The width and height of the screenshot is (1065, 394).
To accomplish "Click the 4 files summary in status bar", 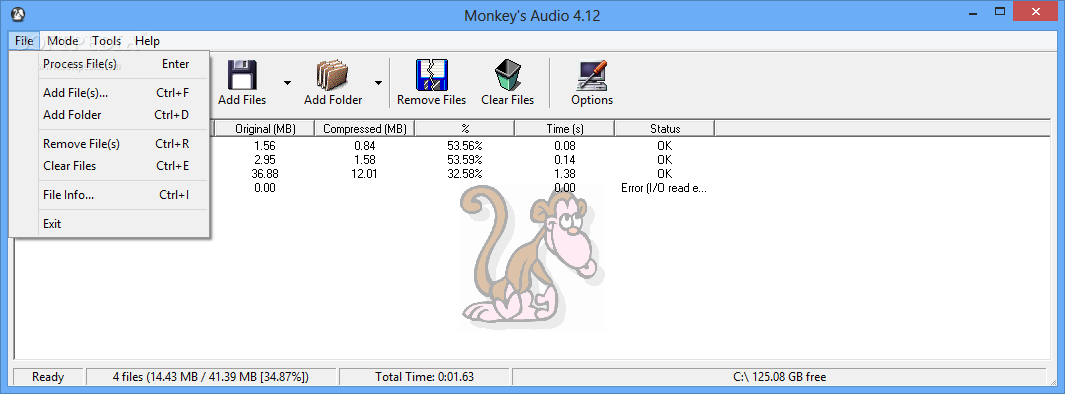I will [x=211, y=377].
